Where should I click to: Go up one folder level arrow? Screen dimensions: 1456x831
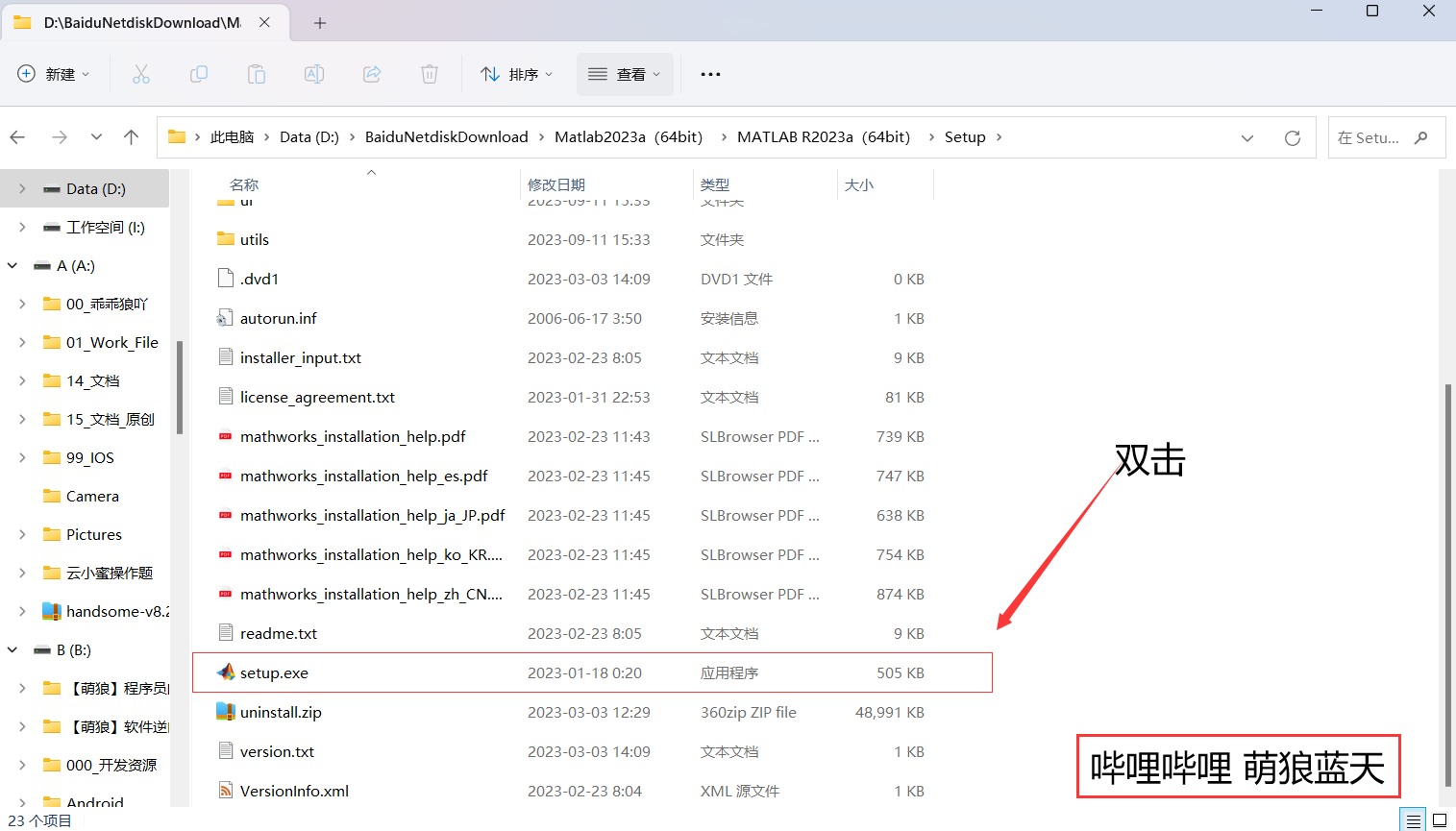click(132, 137)
